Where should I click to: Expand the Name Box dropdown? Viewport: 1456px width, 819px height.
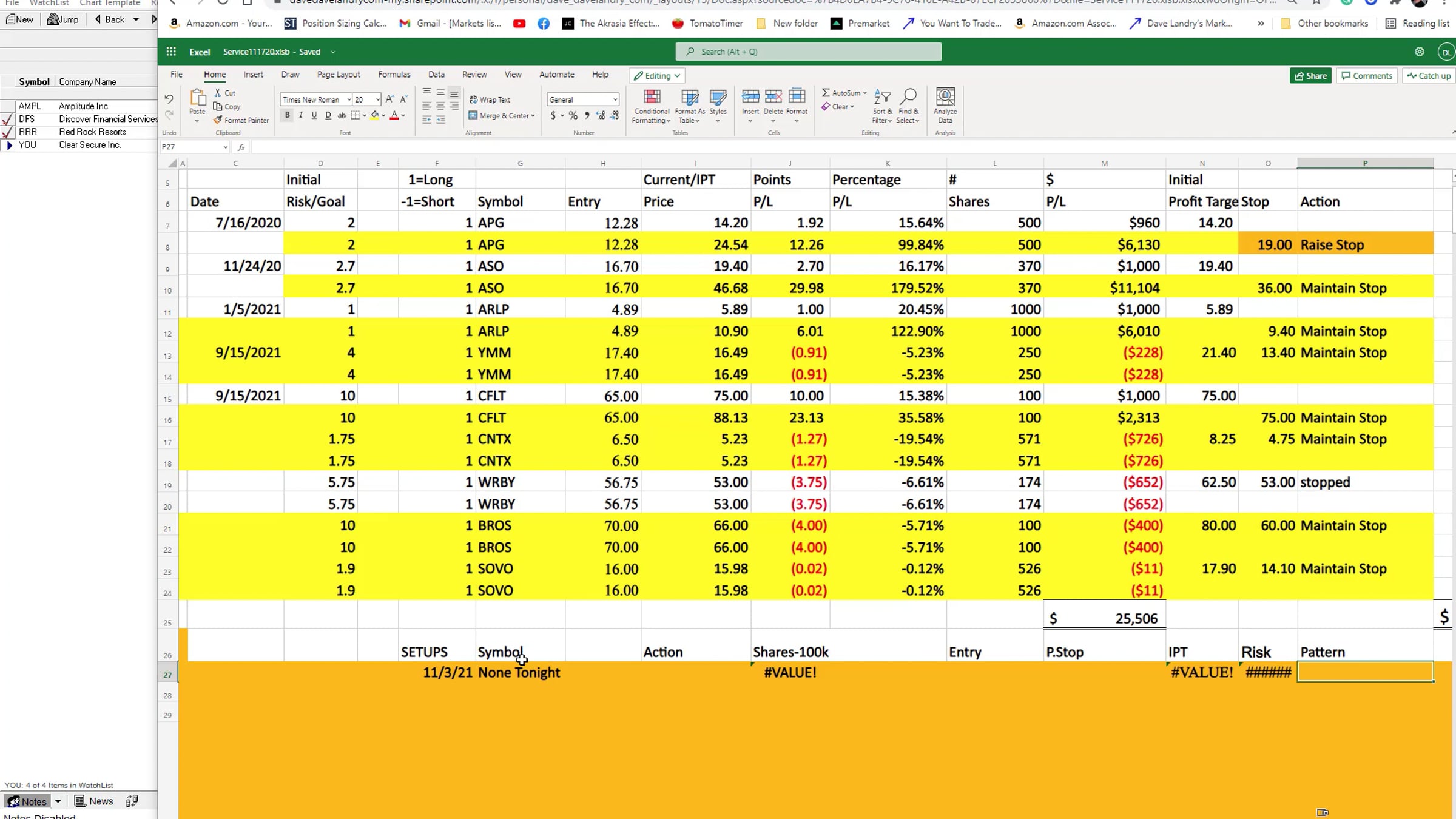[225, 147]
